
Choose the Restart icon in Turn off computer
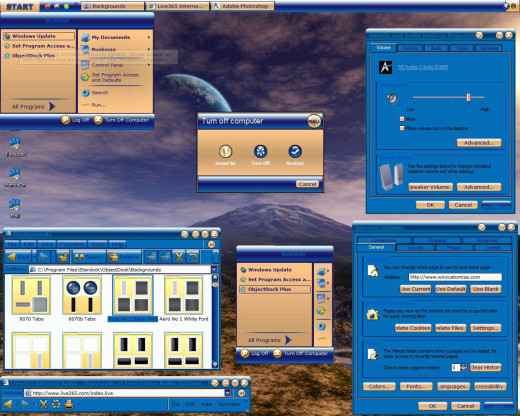[295, 151]
